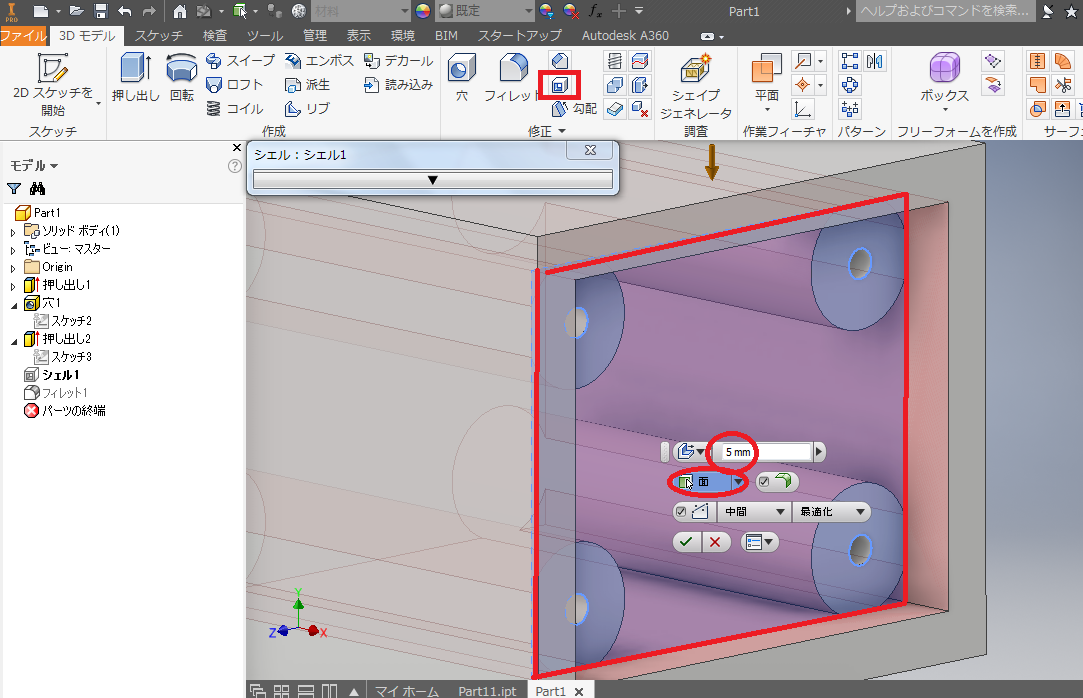Choose the エンボス (Emboss) command
The image size is (1083, 698).
(319, 61)
